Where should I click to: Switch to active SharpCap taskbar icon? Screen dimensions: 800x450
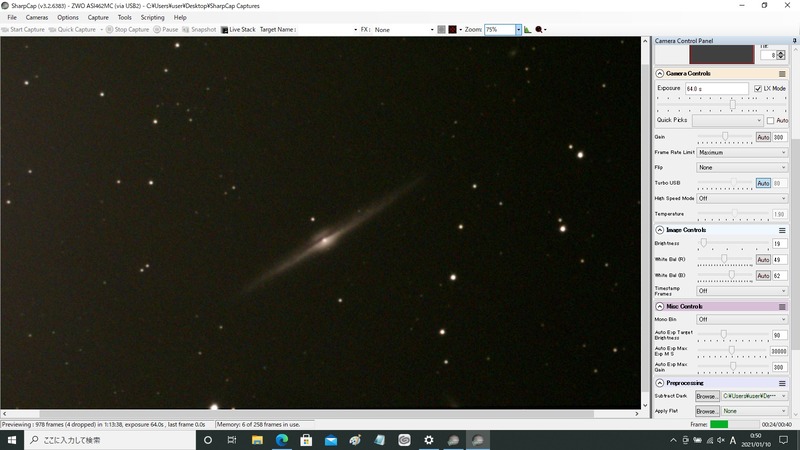478,440
